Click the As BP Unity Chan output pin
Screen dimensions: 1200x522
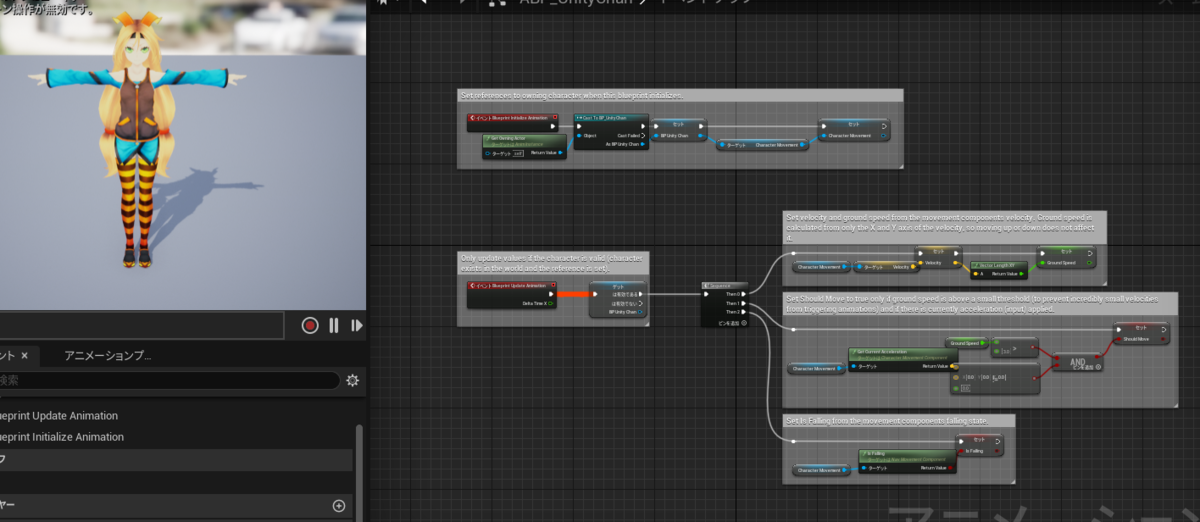642,144
